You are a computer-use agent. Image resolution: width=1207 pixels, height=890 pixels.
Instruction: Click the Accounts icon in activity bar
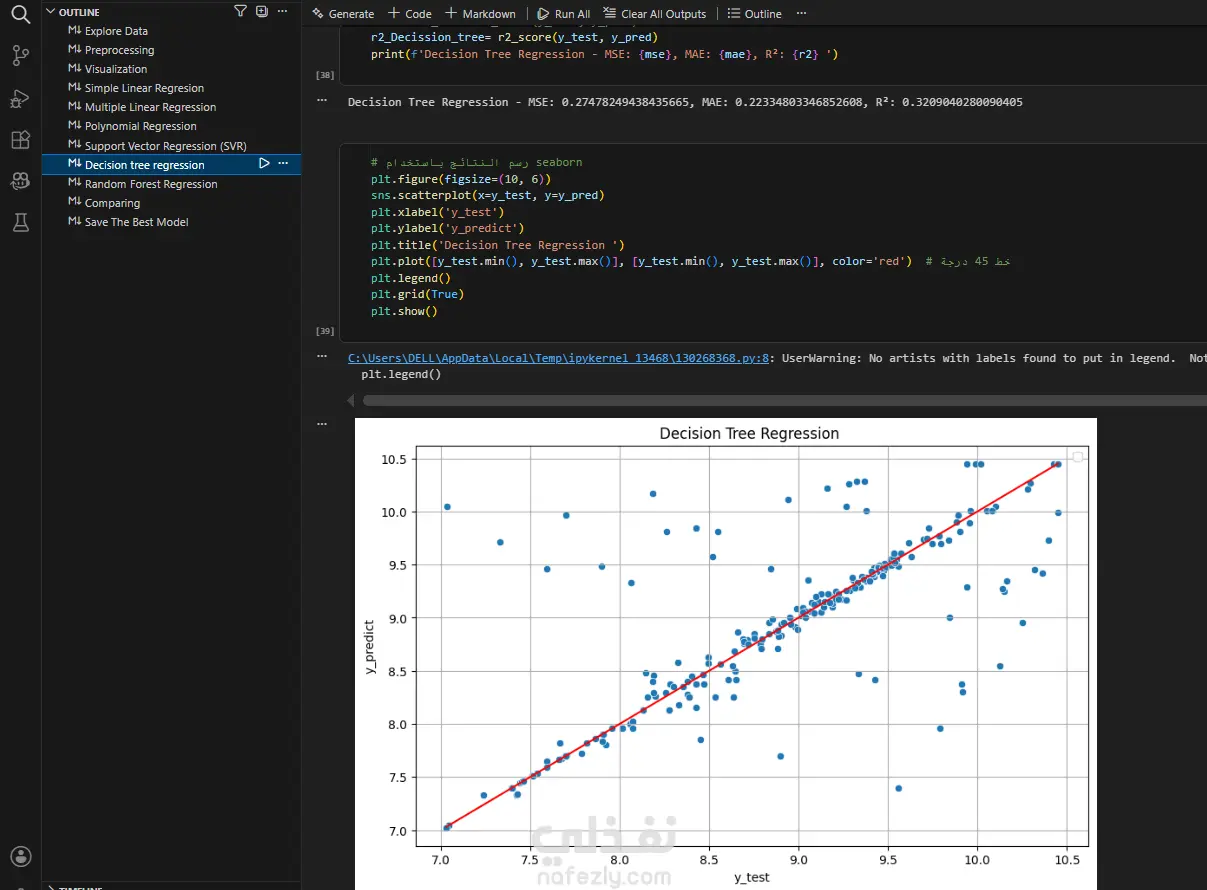point(20,856)
